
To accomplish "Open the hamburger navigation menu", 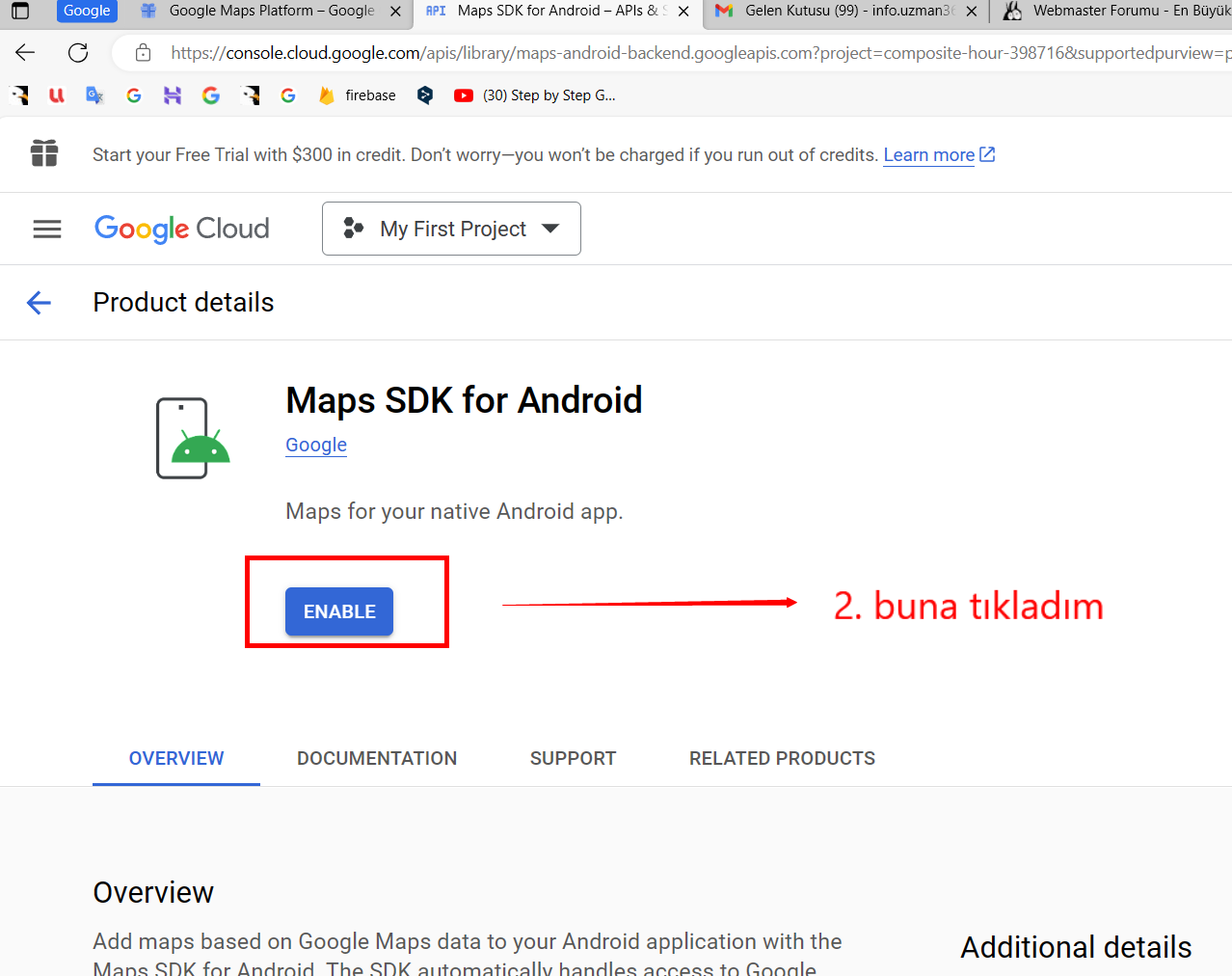I will click(47, 229).
